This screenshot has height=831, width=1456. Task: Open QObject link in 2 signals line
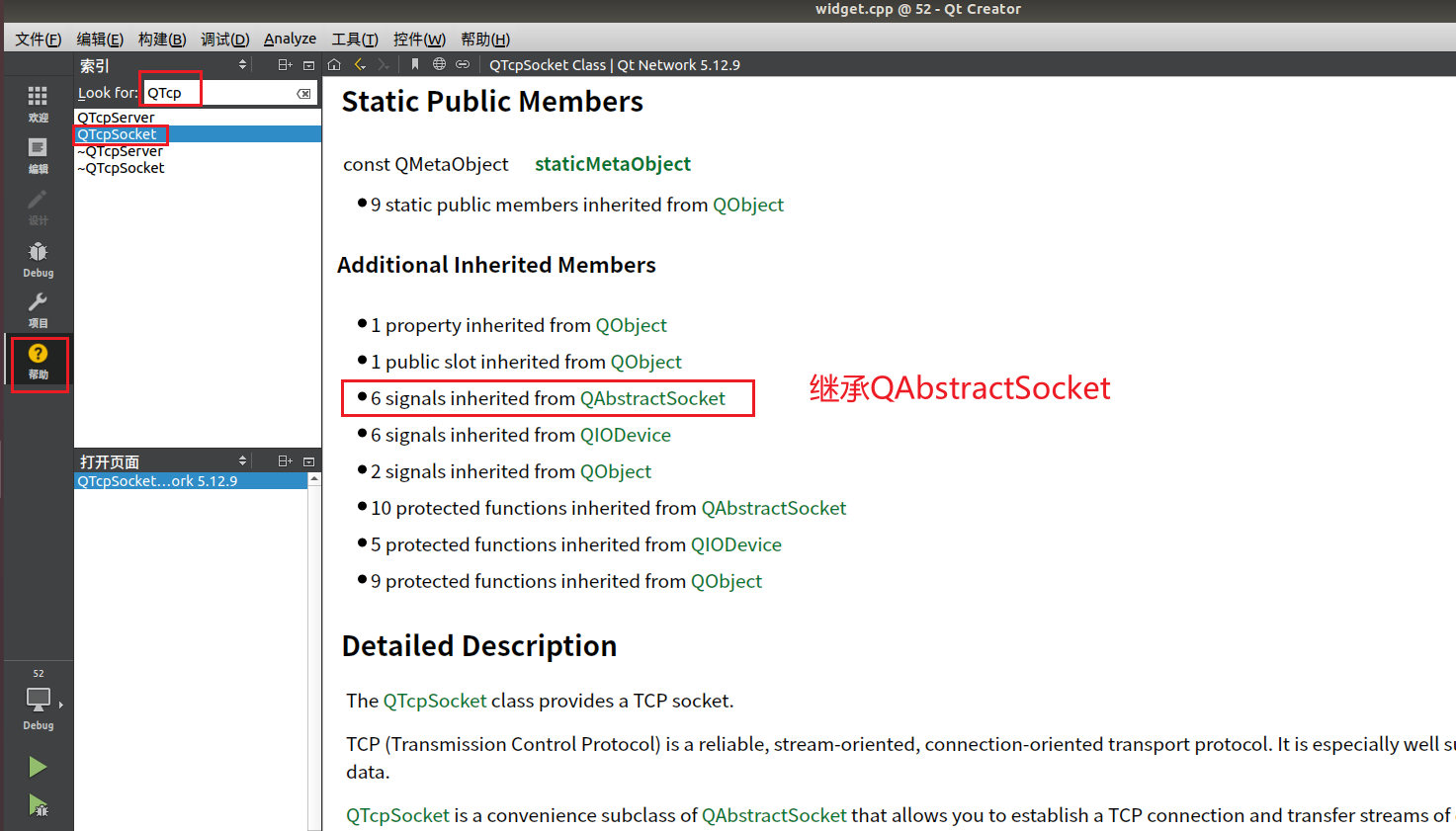[616, 471]
